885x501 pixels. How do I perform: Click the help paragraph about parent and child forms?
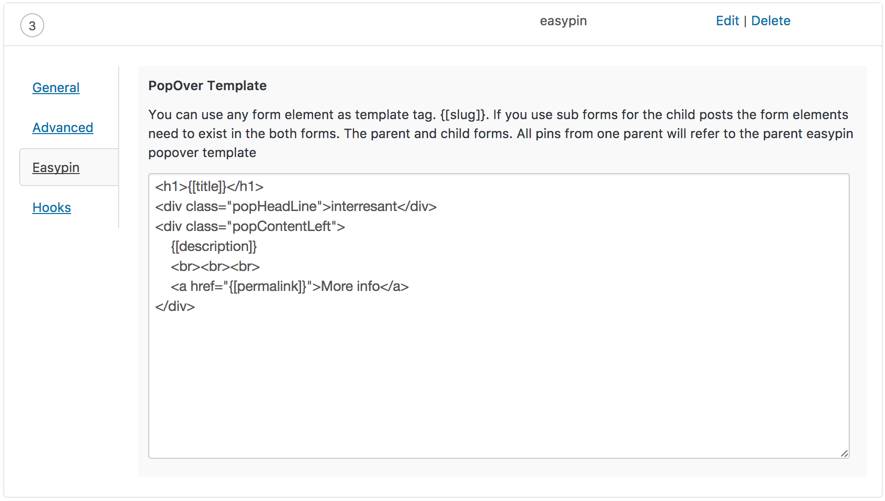click(501, 134)
